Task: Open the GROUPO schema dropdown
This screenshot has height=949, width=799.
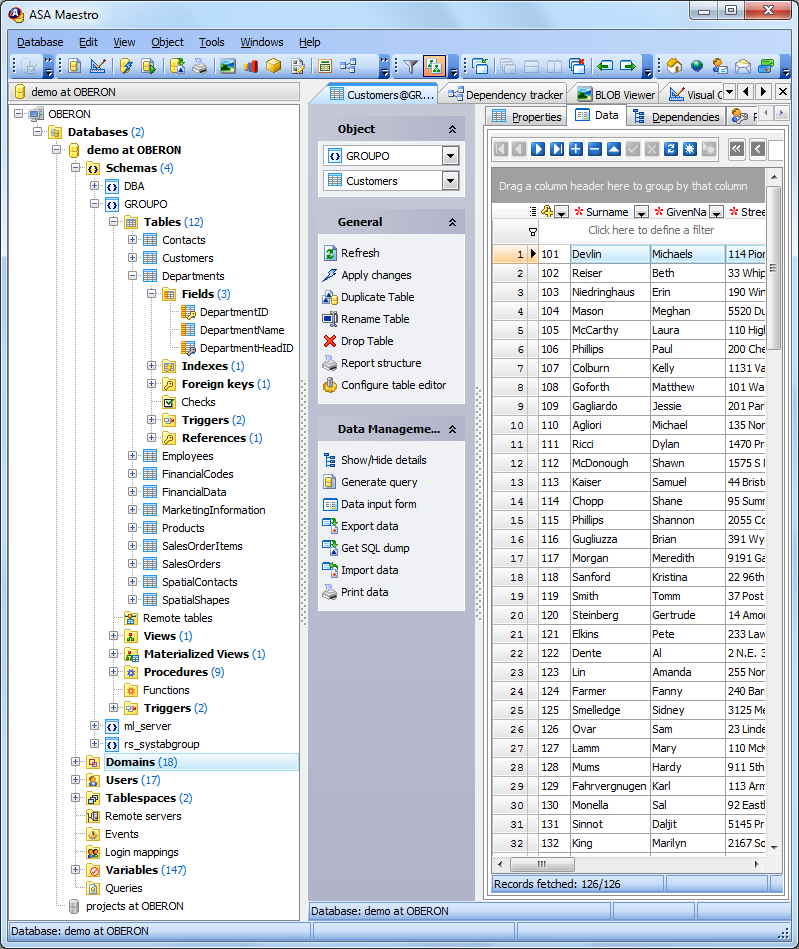Action: click(450, 156)
